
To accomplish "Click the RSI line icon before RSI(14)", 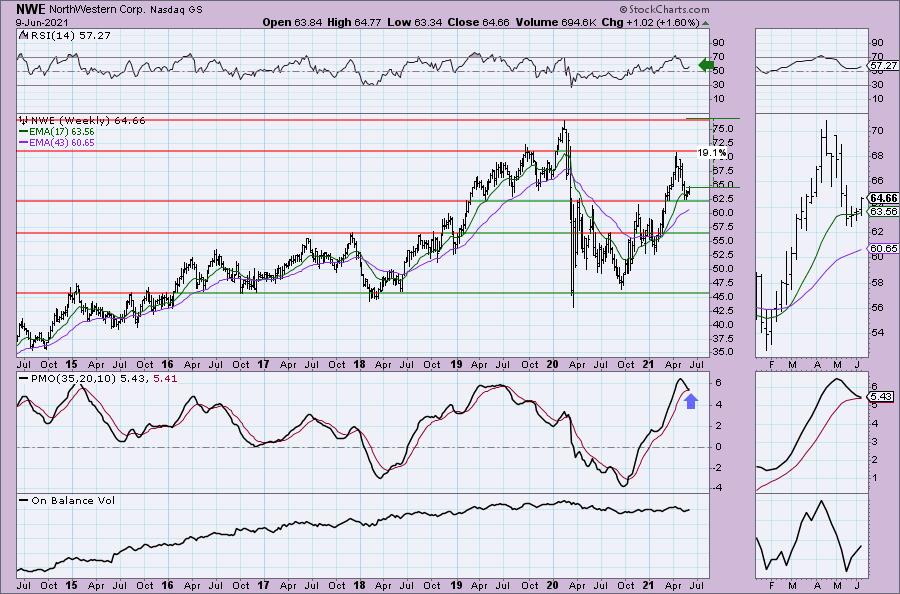I will point(22,35).
